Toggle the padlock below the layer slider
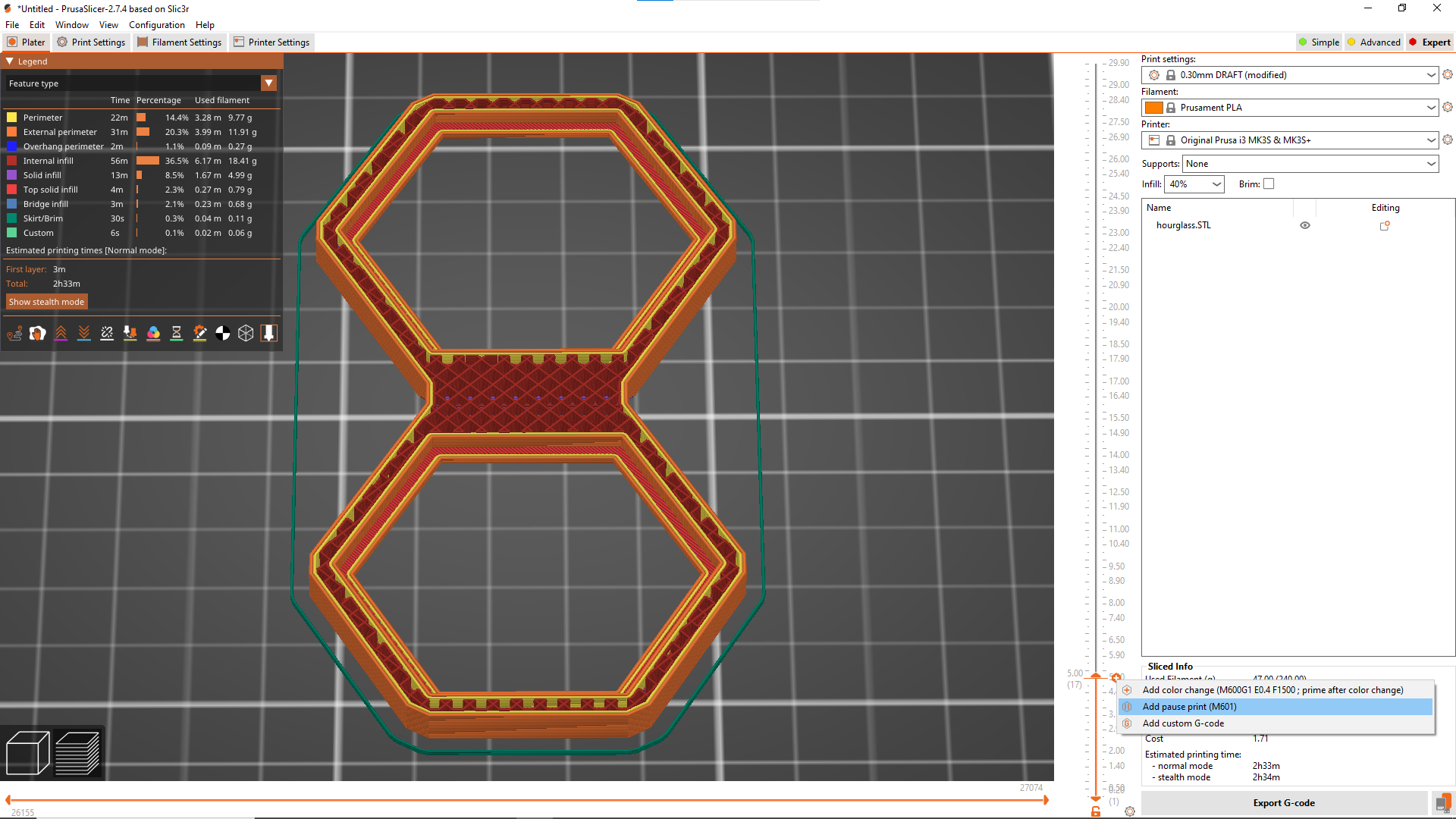 point(1095,810)
